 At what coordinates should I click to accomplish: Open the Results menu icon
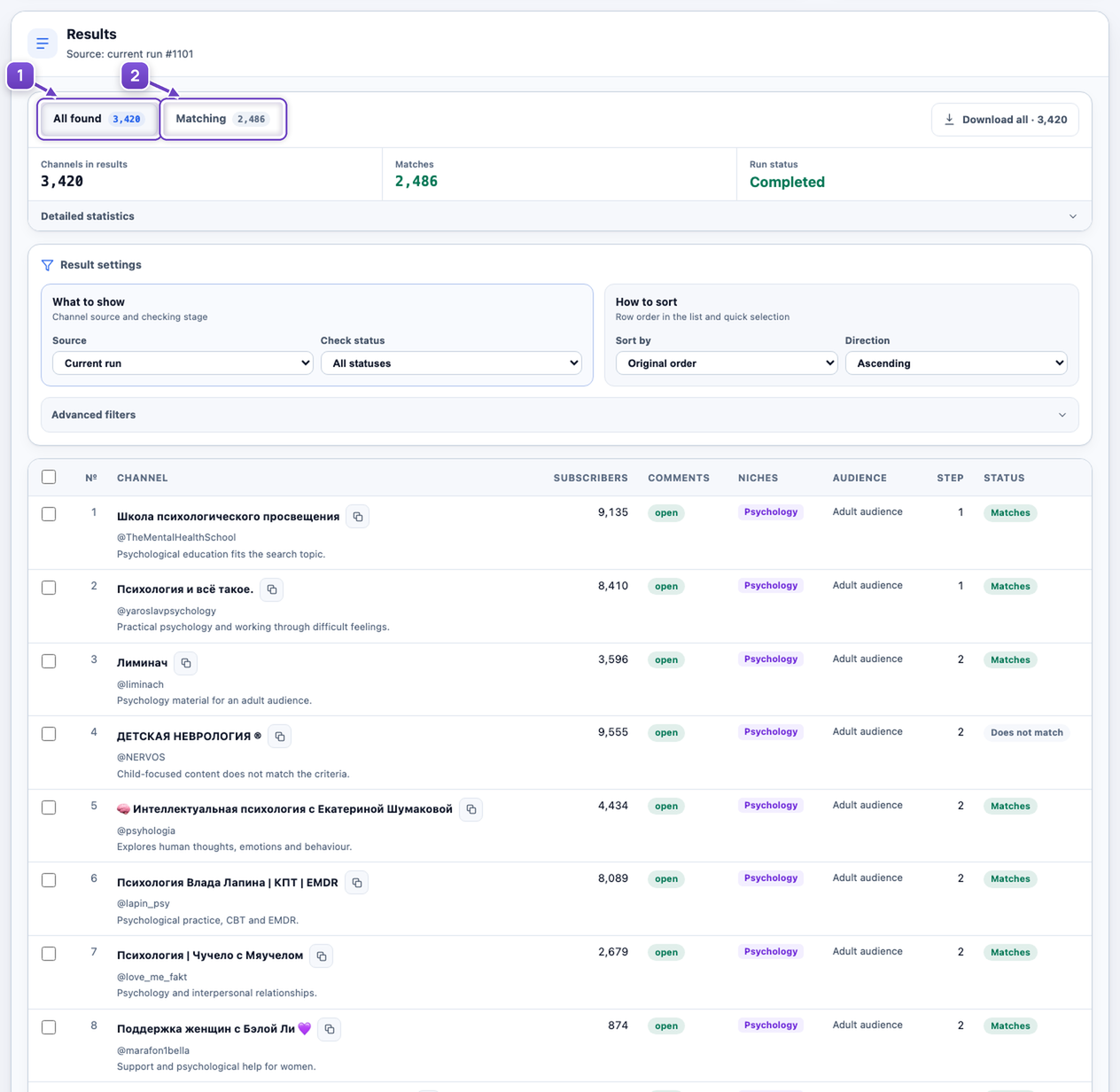[x=43, y=43]
